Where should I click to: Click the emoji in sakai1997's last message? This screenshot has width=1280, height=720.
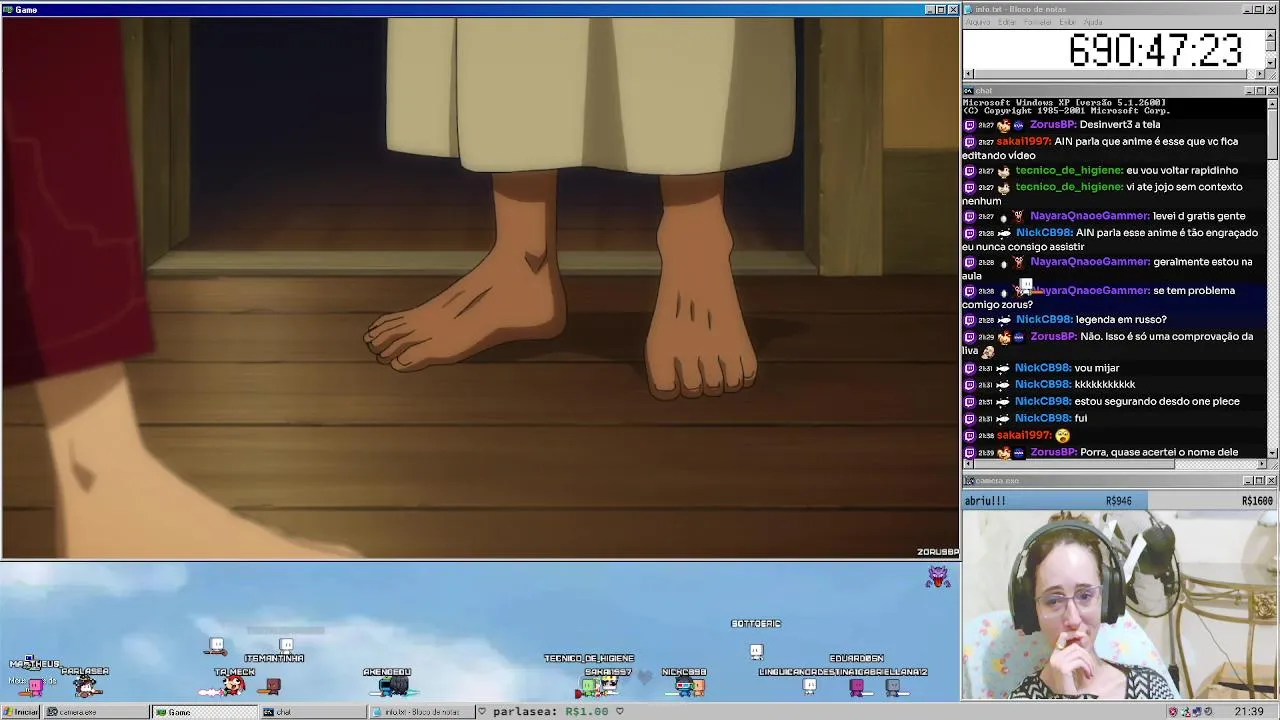point(1062,436)
